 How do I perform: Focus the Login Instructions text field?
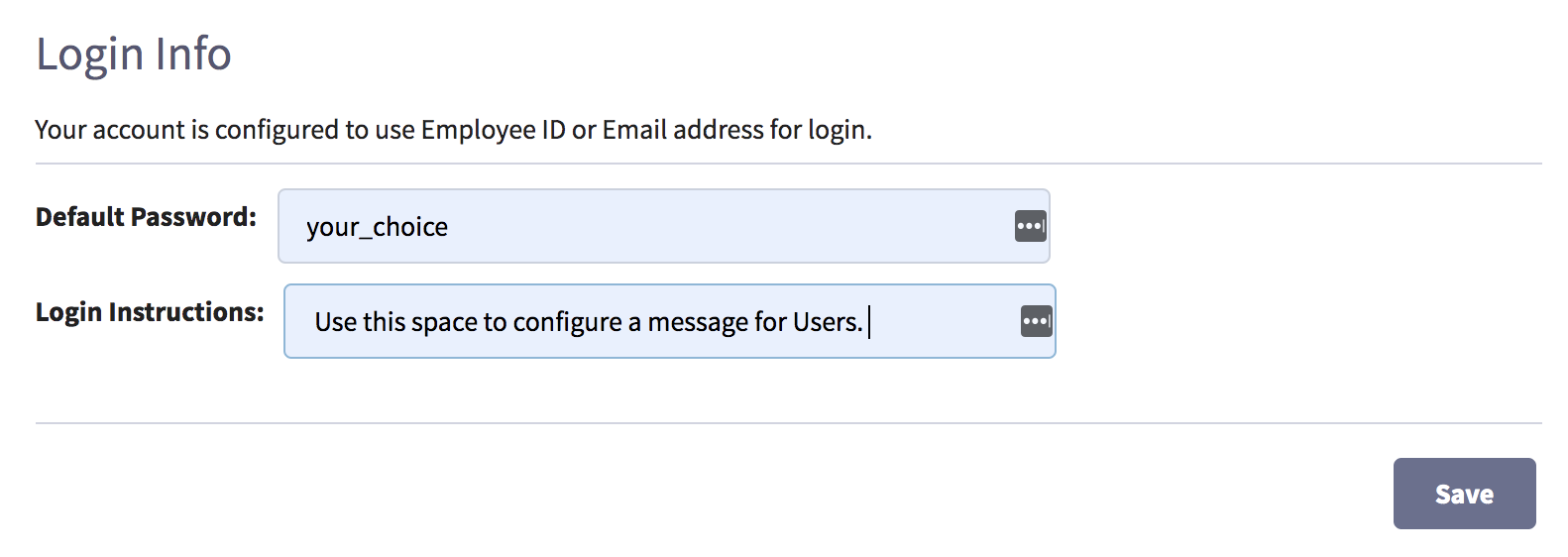click(669, 321)
